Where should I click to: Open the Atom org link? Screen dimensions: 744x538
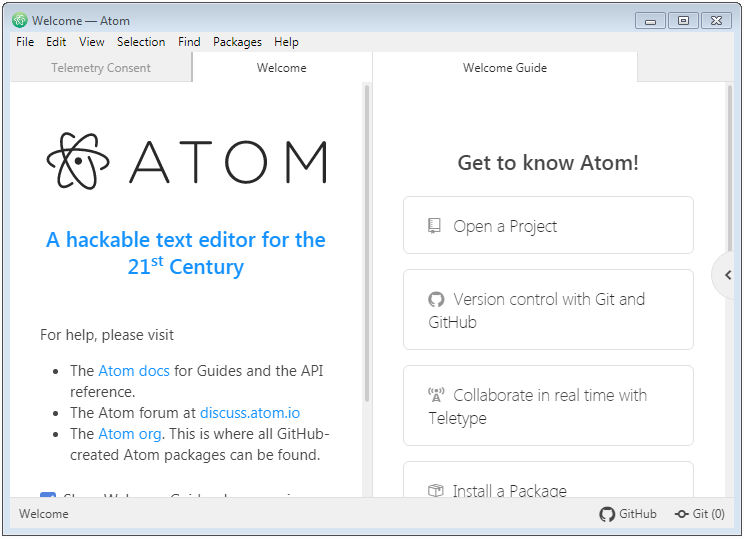(130, 434)
